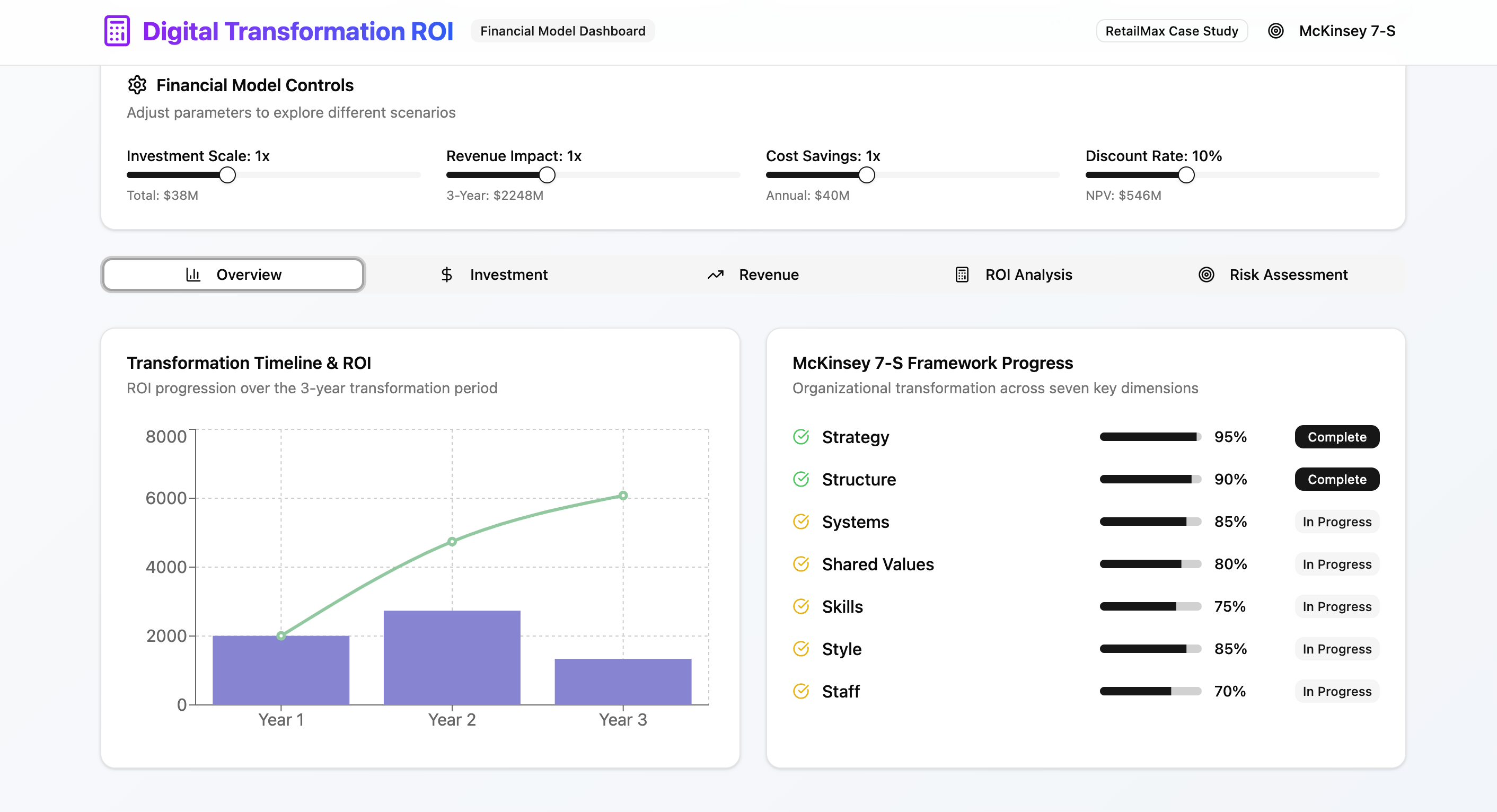The width and height of the screenshot is (1497, 812).
Task: Click the Staff 70% progress bar
Action: pyautogui.click(x=1150, y=691)
